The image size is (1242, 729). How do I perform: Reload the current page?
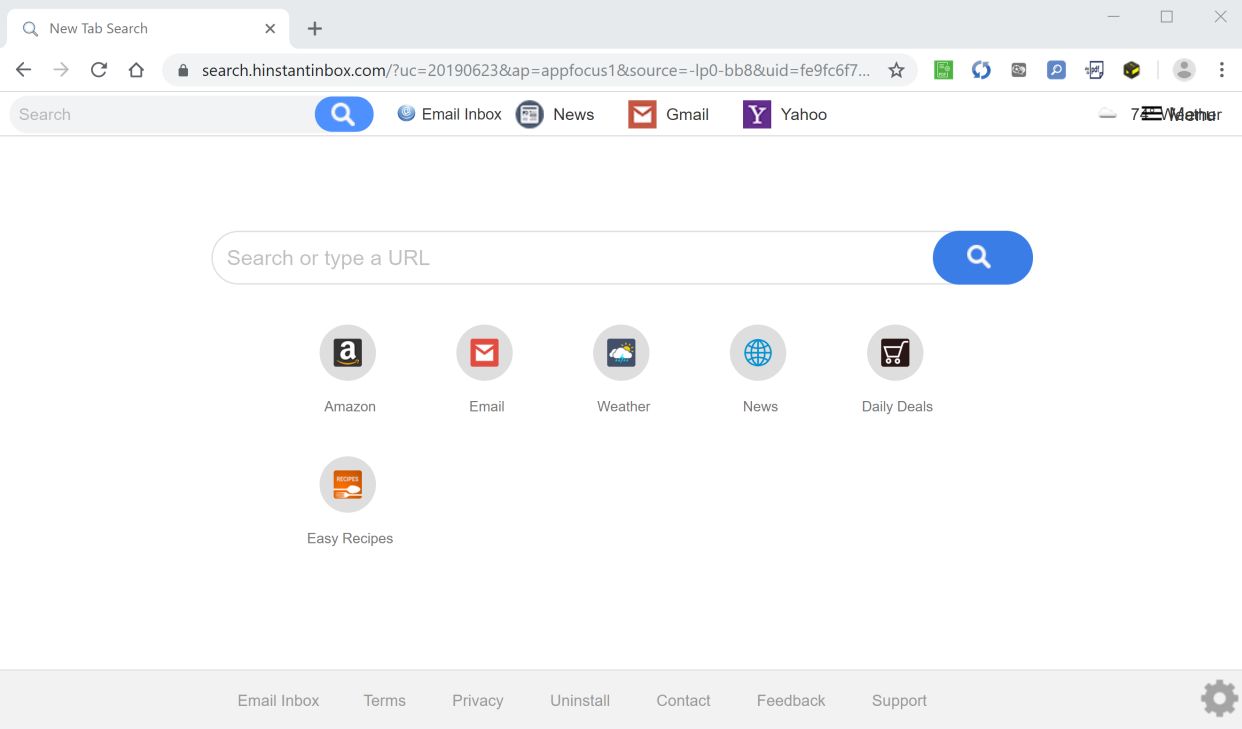(98, 70)
